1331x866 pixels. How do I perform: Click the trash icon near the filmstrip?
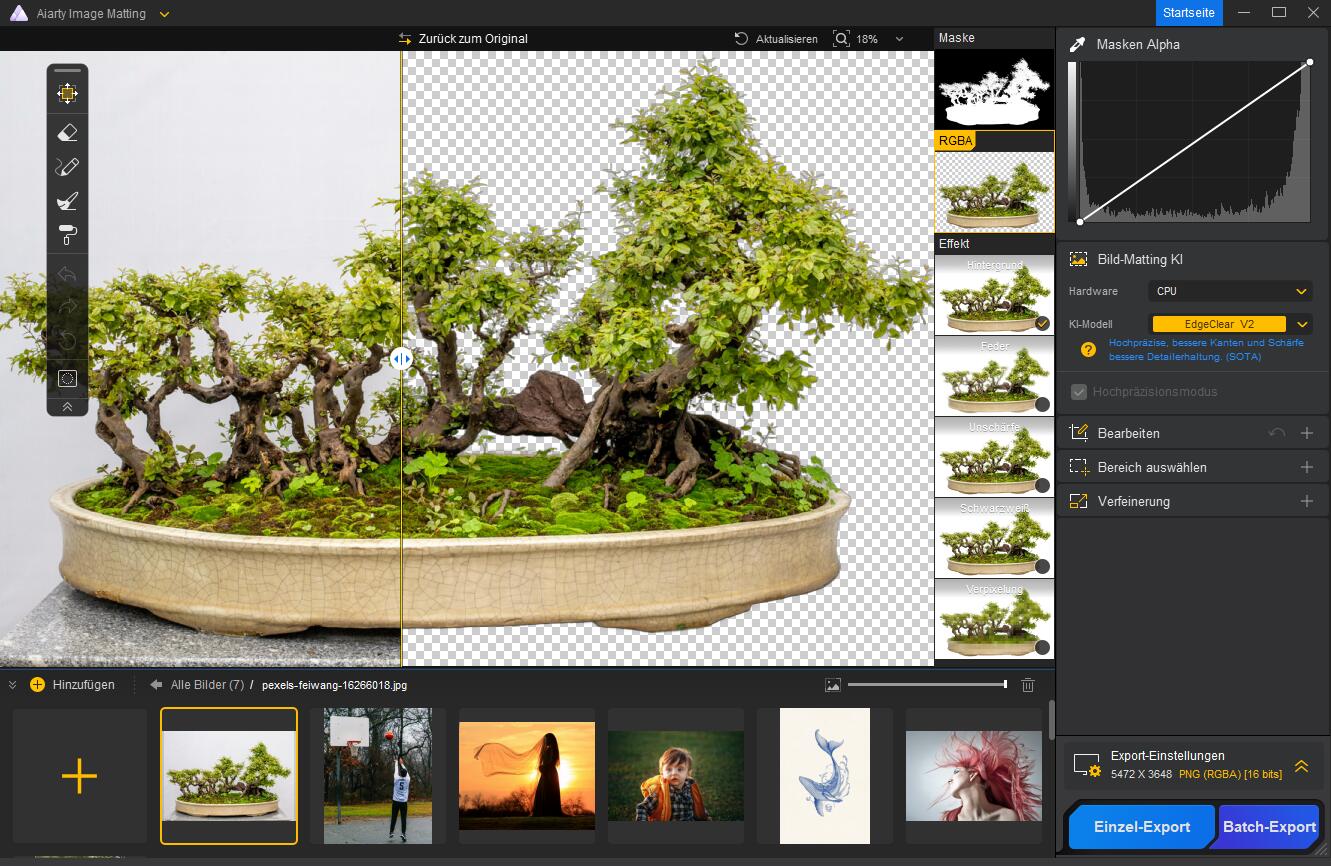click(1027, 685)
